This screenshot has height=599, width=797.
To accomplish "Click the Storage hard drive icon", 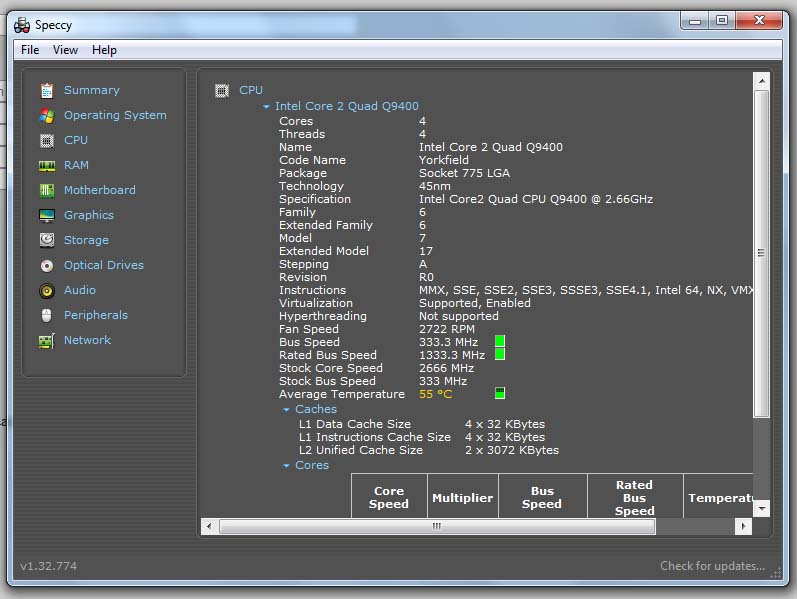I will tap(47, 240).
